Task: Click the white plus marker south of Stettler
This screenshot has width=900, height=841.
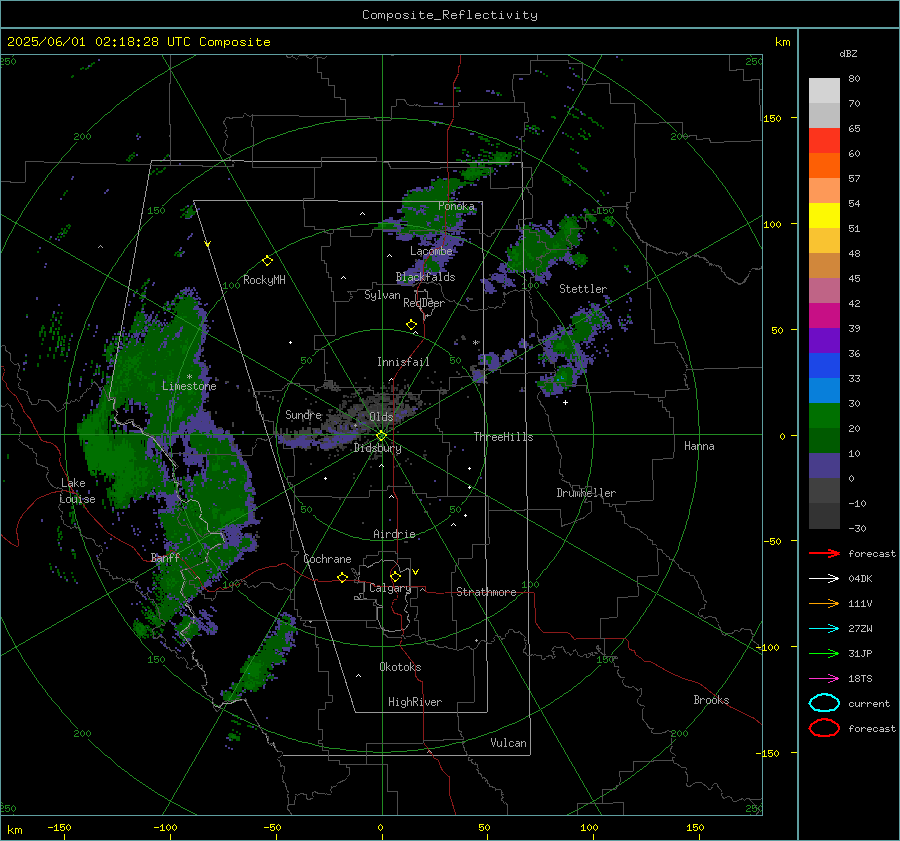Action: pos(565,402)
